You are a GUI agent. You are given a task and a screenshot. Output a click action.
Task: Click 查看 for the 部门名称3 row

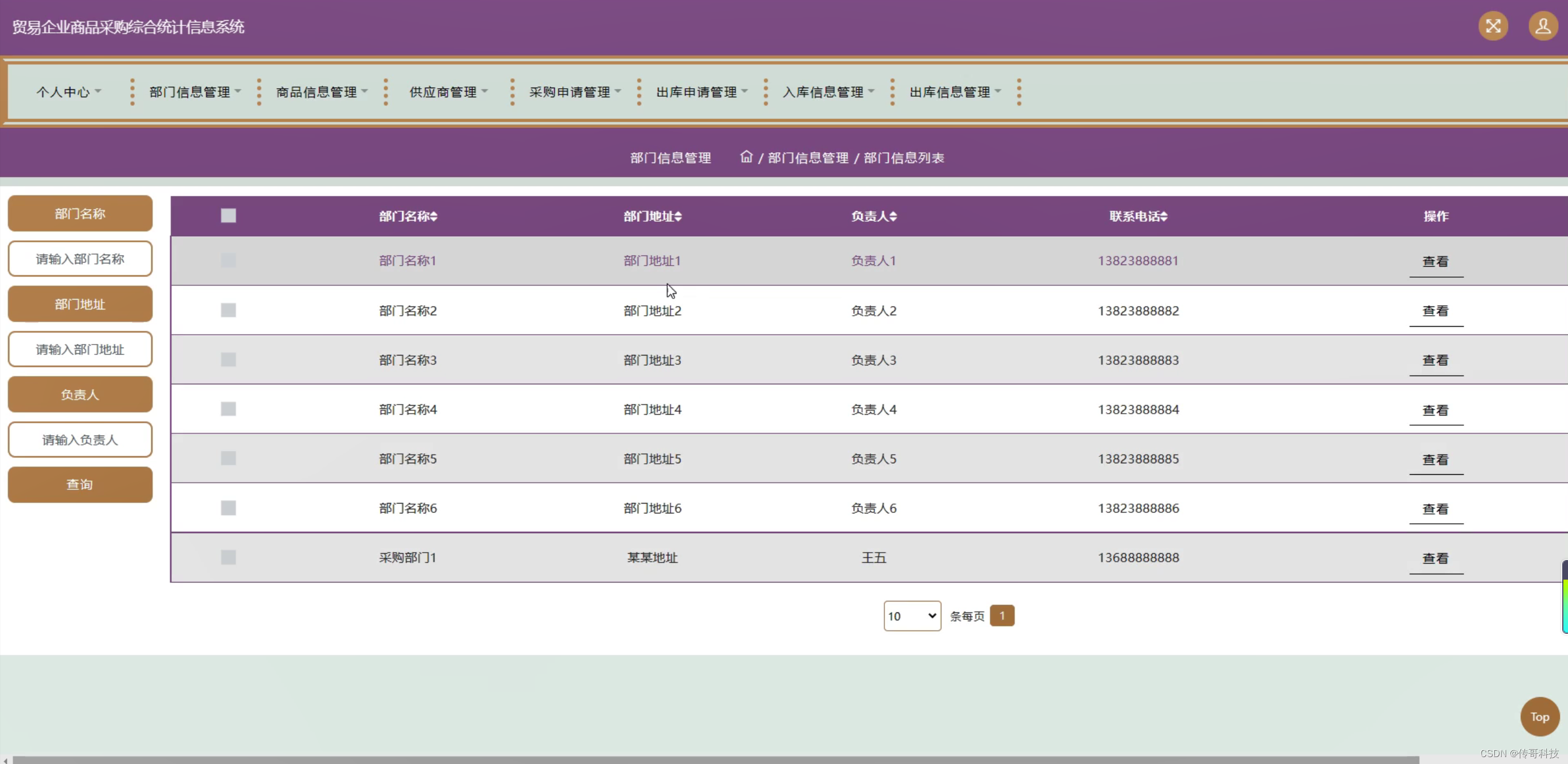coord(1436,360)
